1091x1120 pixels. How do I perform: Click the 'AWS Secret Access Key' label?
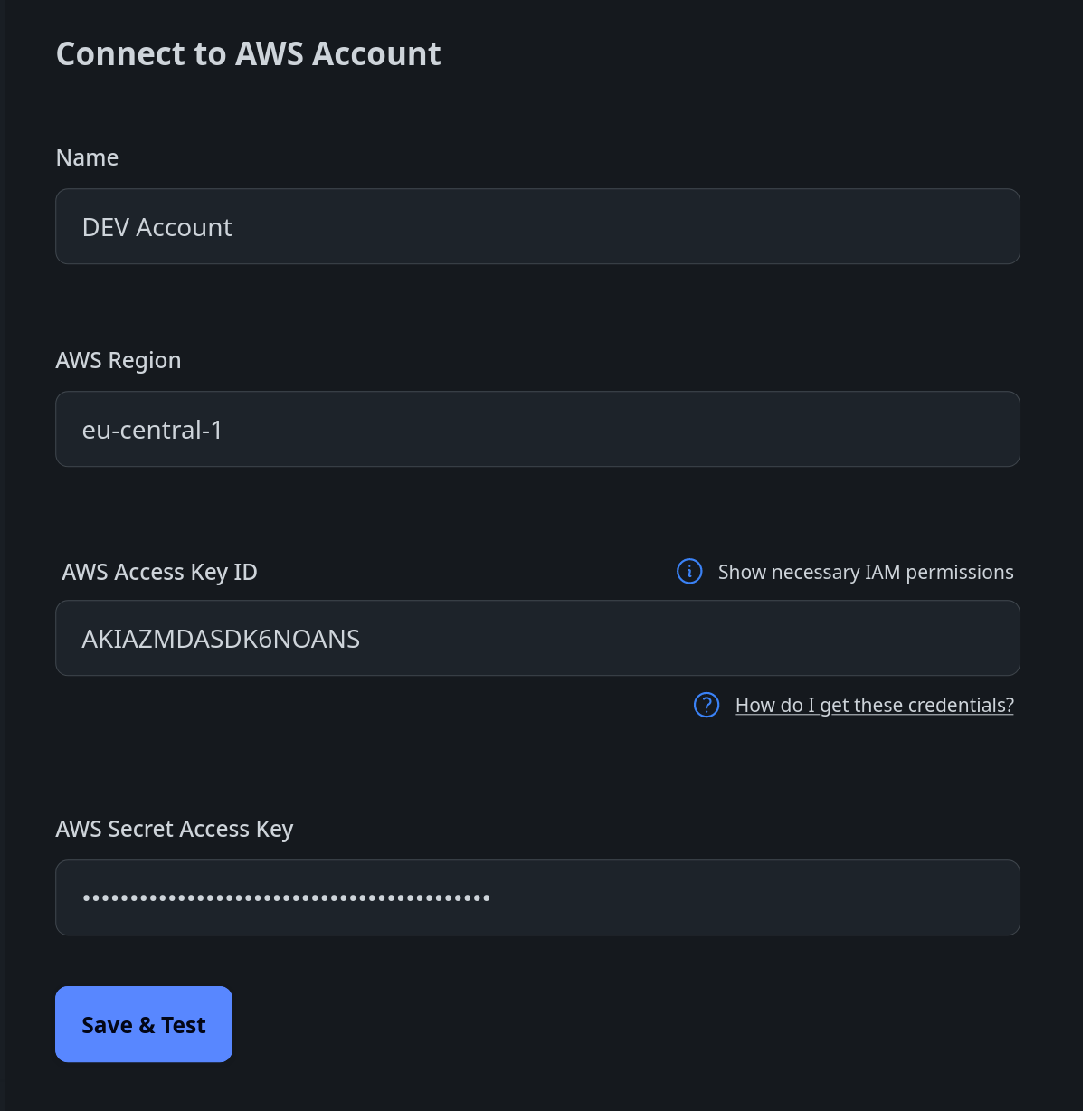tap(175, 828)
